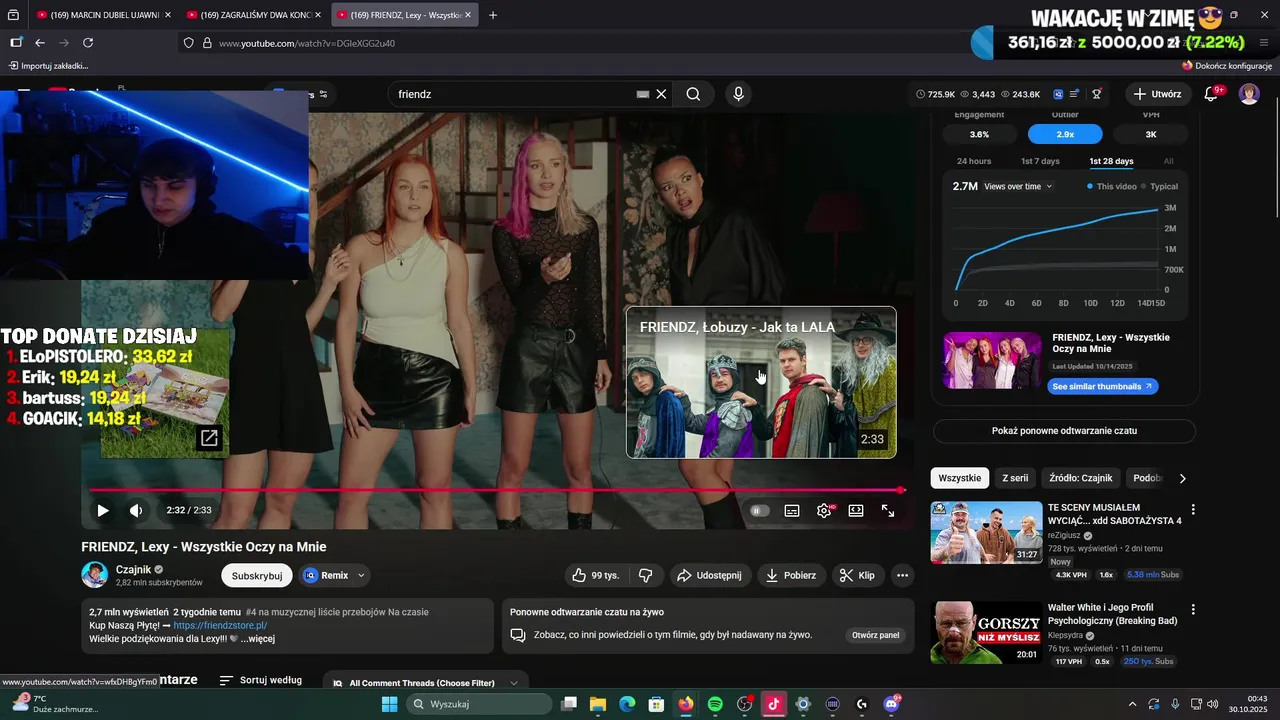Click the trophy achievements icon

1096,94
